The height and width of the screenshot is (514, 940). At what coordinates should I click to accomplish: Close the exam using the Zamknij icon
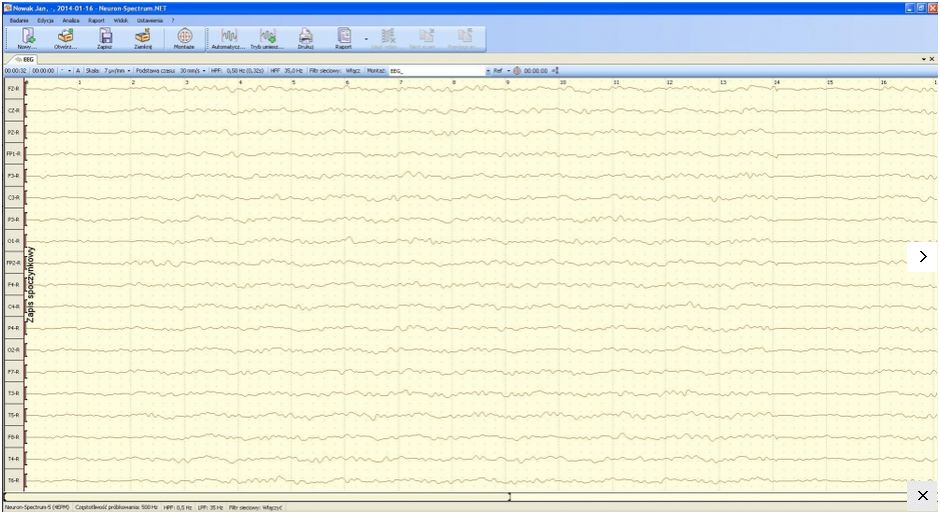143,37
